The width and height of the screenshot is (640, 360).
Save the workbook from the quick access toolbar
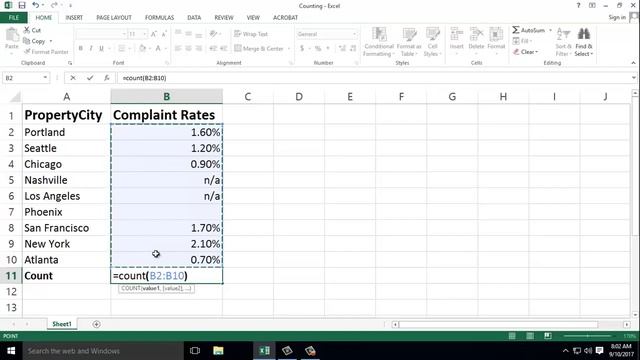(22, 5)
